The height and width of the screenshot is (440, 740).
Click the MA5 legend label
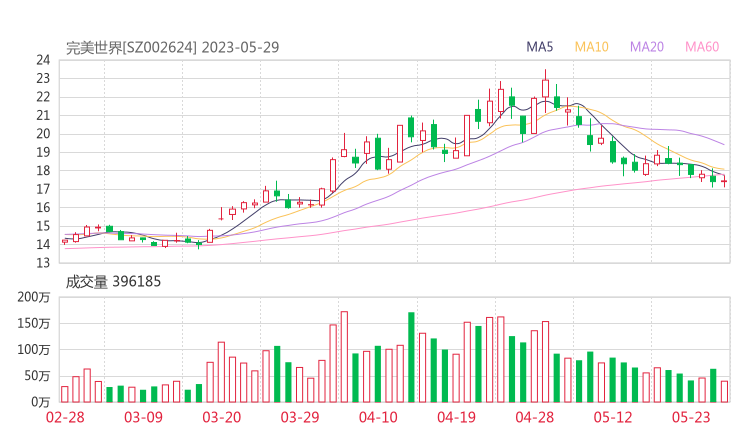pyautogui.click(x=539, y=47)
